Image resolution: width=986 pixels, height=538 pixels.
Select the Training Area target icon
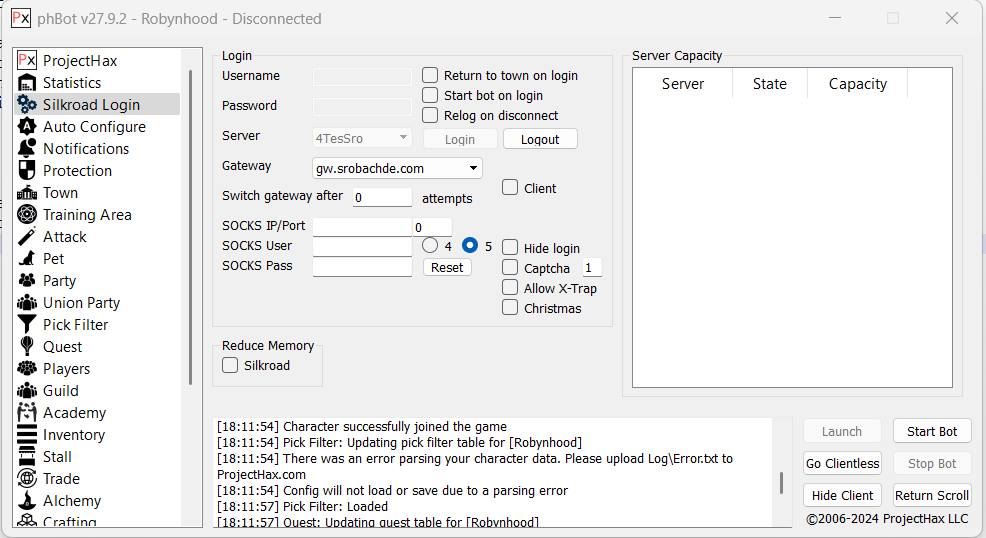coord(27,214)
